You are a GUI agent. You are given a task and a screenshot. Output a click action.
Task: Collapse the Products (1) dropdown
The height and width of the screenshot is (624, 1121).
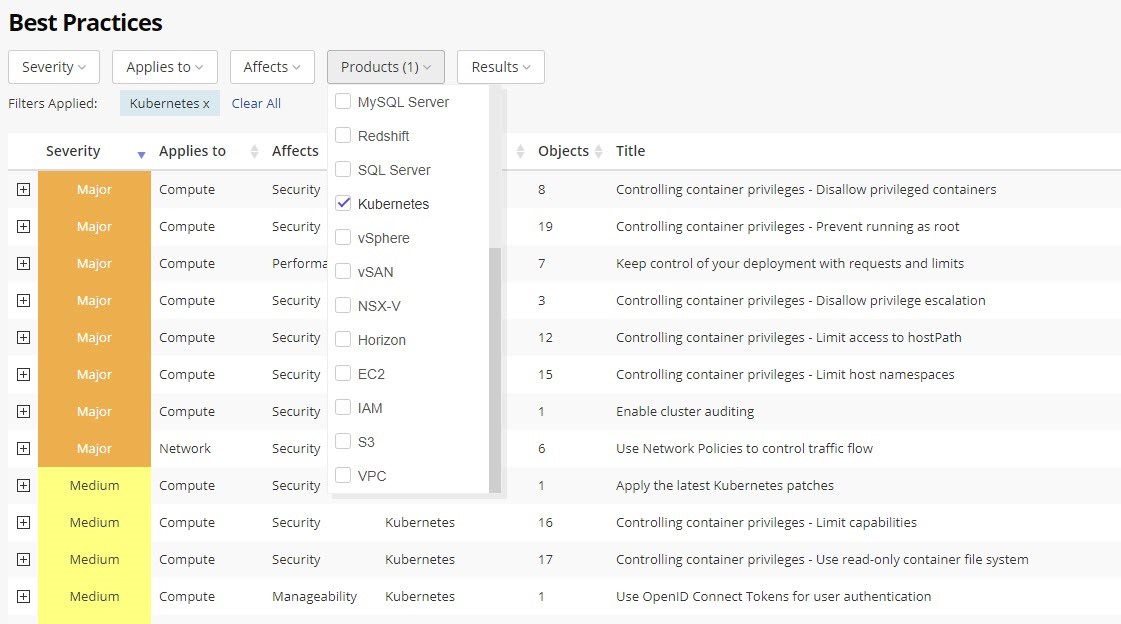point(385,67)
